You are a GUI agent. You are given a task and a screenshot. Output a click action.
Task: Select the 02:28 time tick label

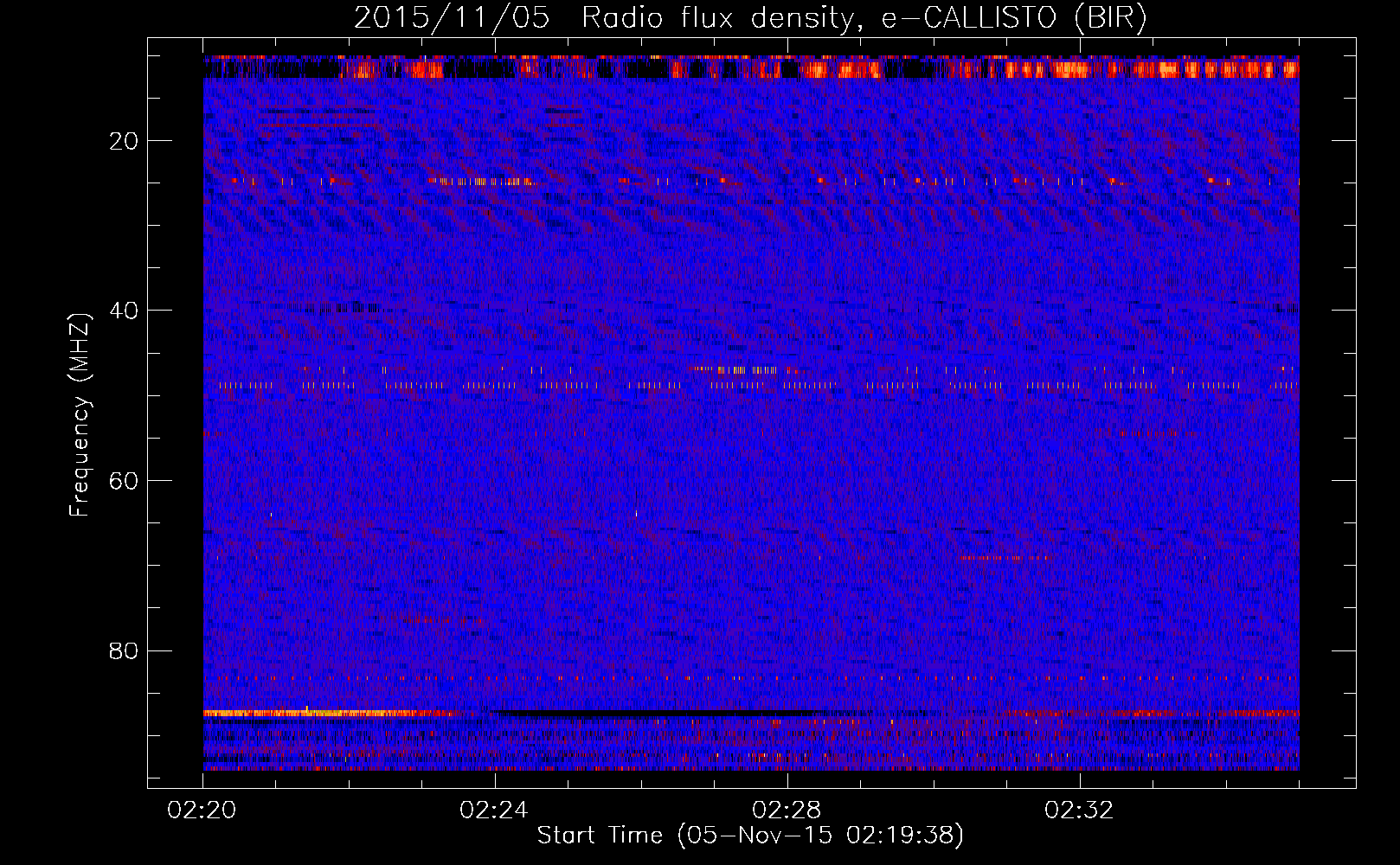[787, 811]
